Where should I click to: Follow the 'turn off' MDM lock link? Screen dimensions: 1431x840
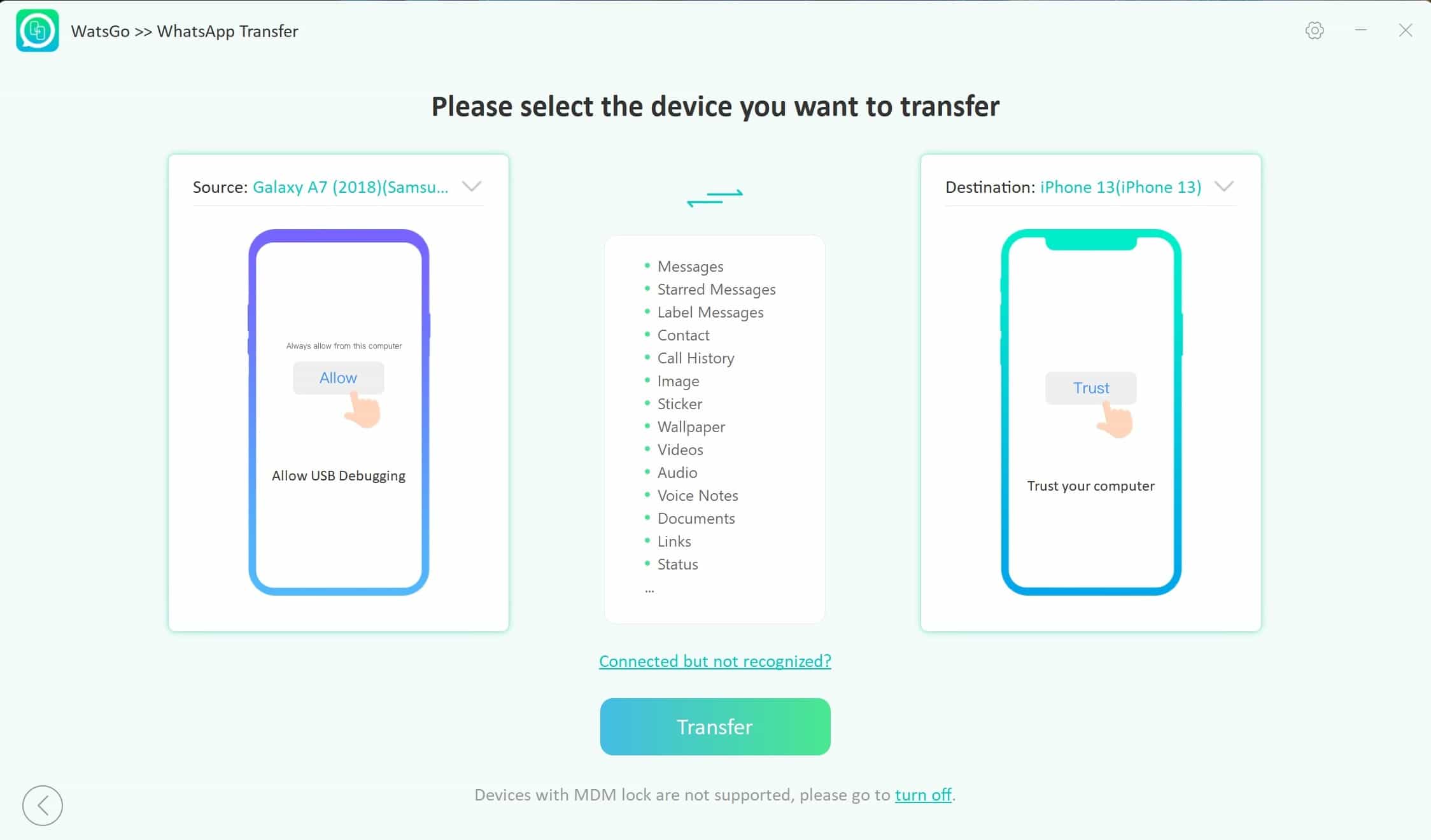(923, 795)
